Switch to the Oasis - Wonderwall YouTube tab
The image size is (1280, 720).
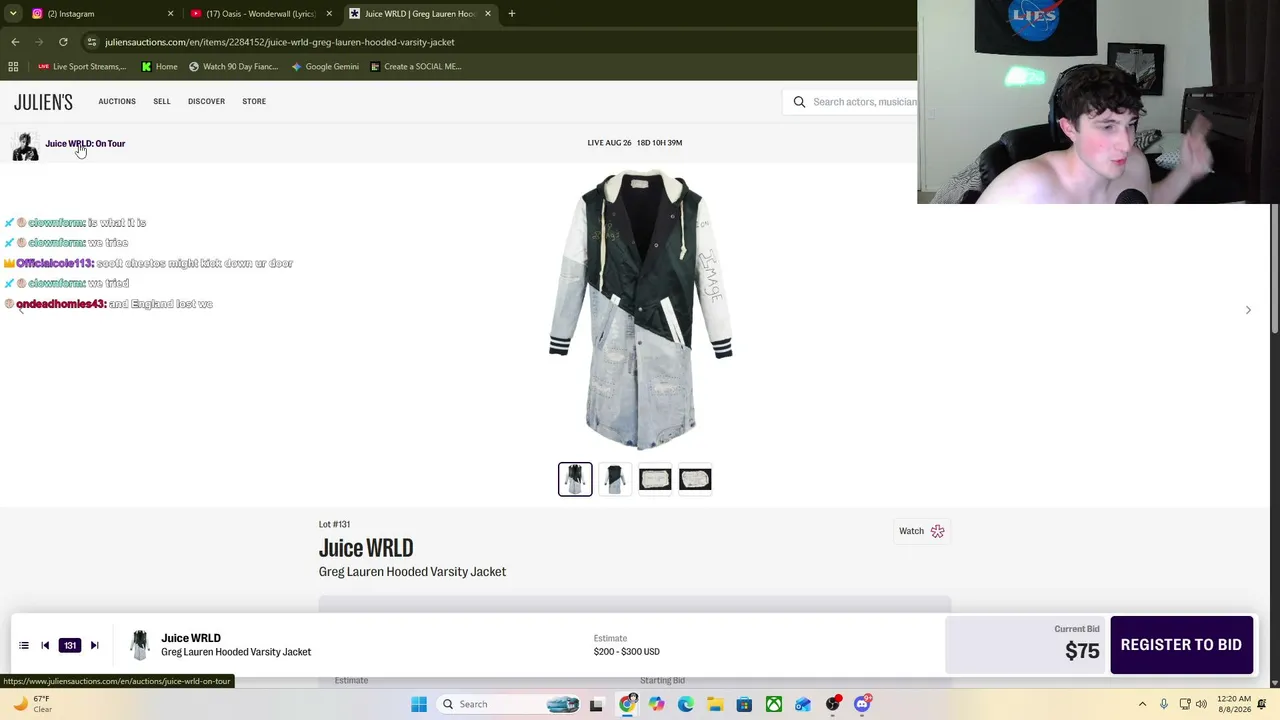(x=260, y=14)
